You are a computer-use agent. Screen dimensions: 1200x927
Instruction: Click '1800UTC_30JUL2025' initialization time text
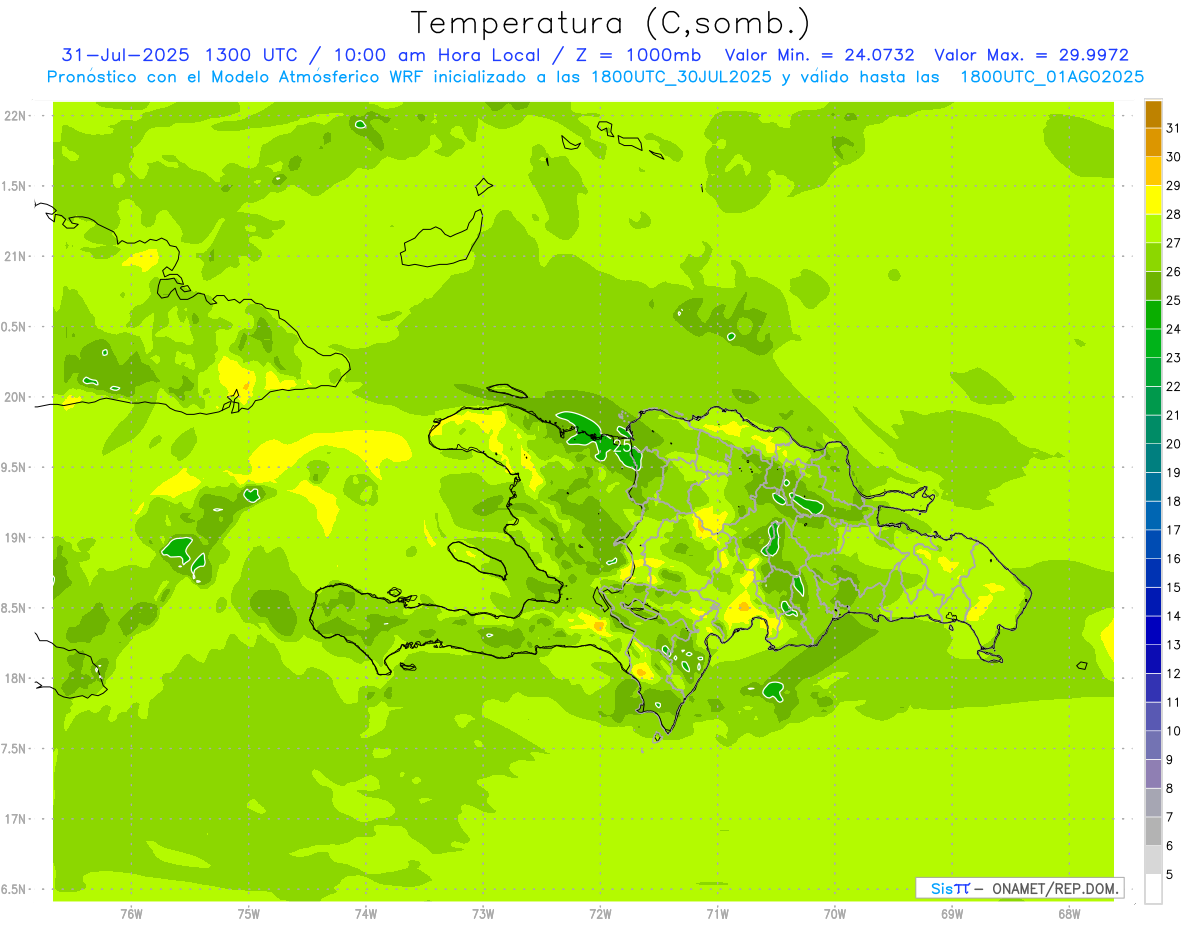[x=680, y=77]
